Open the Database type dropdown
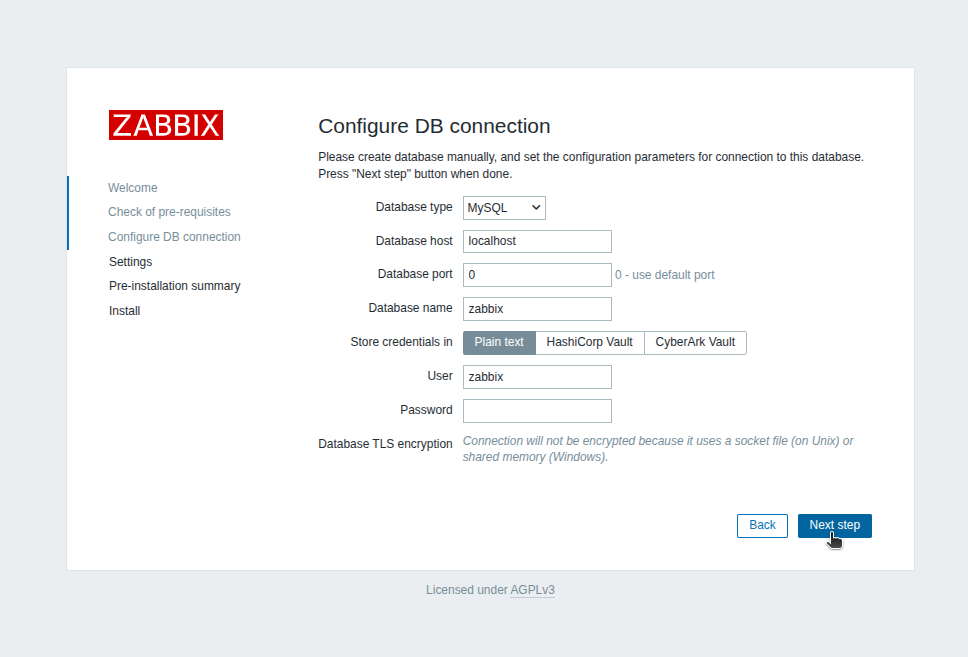Image resolution: width=968 pixels, height=657 pixels. [504, 208]
